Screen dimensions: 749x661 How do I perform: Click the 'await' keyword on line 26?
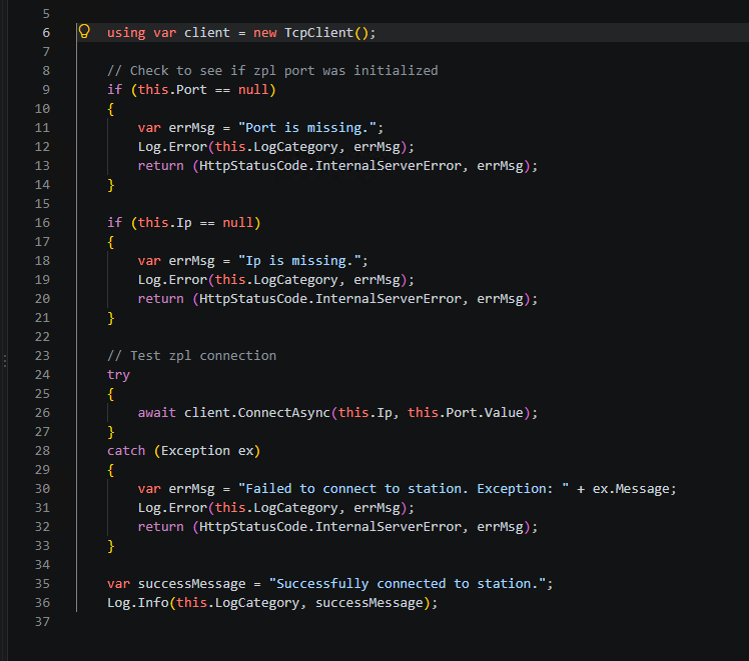pos(157,413)
